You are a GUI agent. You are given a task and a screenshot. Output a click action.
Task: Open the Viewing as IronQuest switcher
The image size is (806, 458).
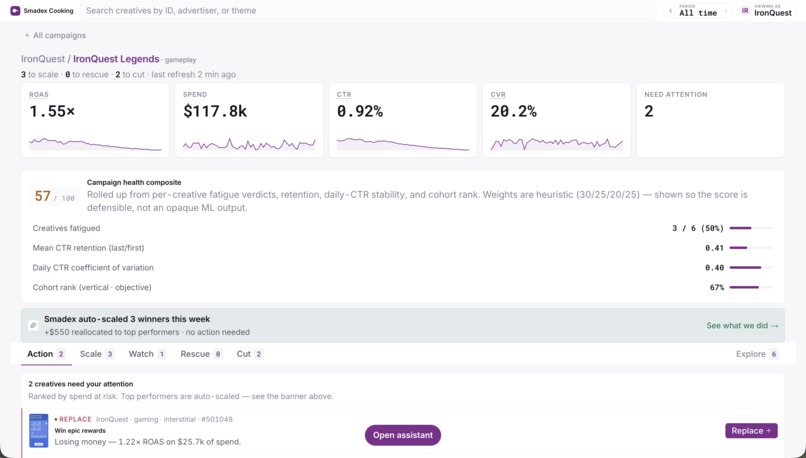click(x=766, y=11)
